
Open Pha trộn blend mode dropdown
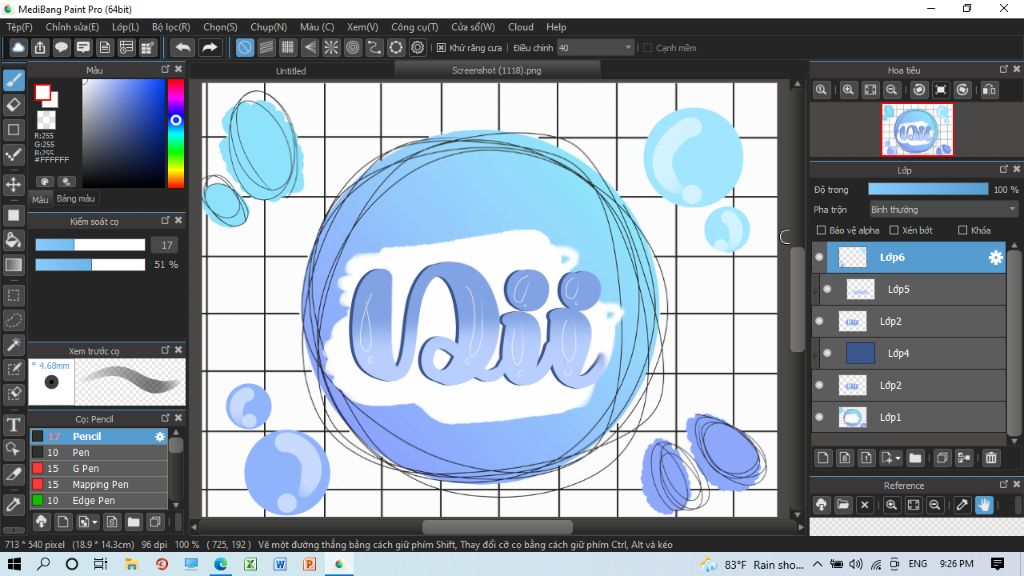pos(943,210)
